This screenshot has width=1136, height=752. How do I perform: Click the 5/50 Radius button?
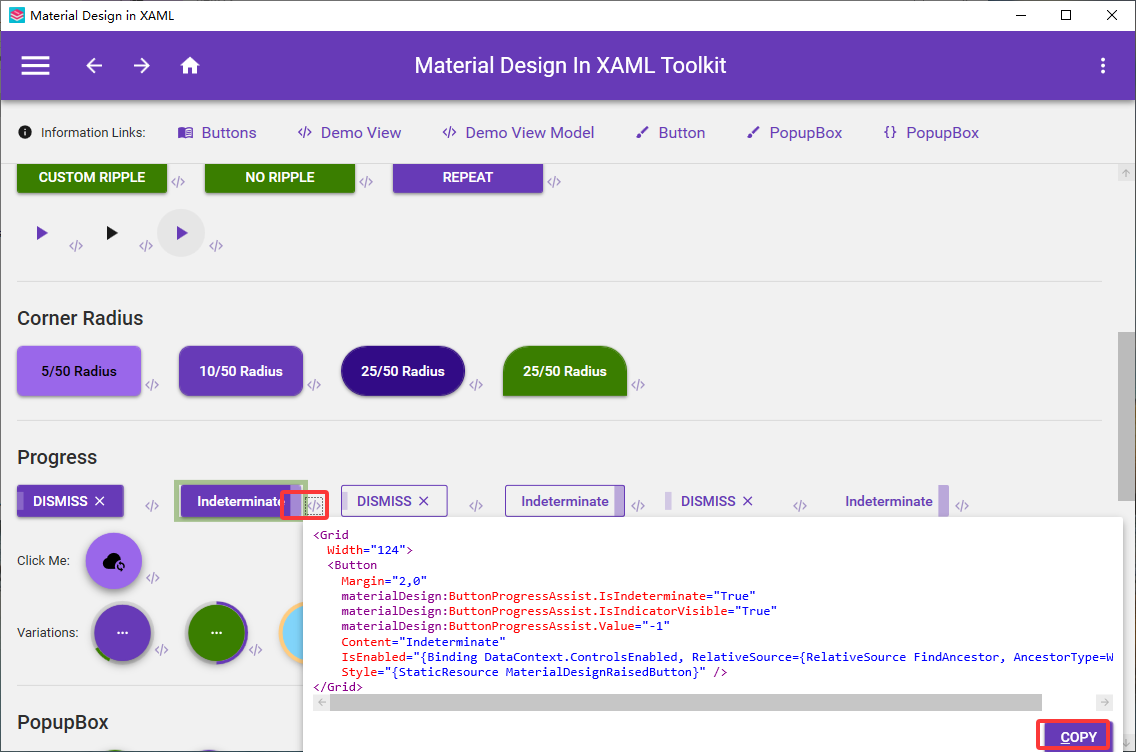79,371
